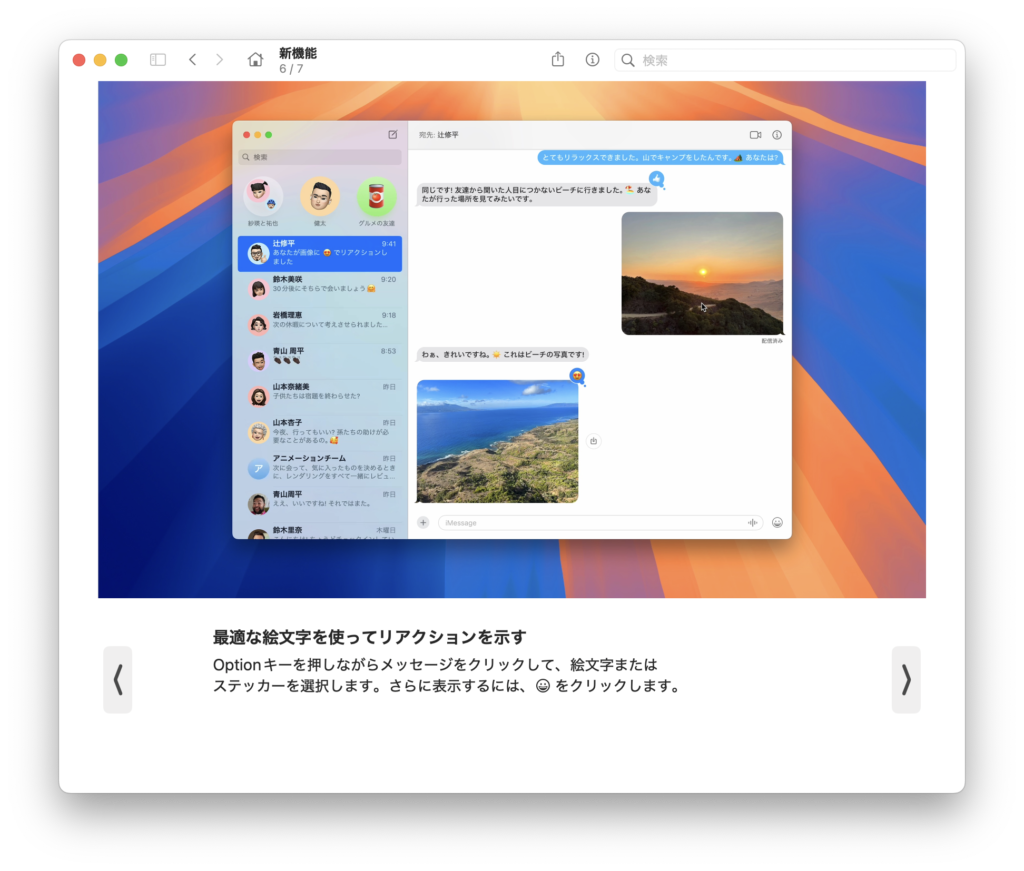1024x871 pixels.
Task: Select the pinned contact 健太
Action: 320,196
